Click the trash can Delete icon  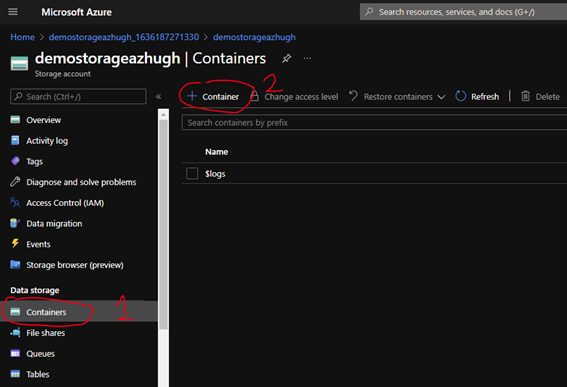point(525,96)
